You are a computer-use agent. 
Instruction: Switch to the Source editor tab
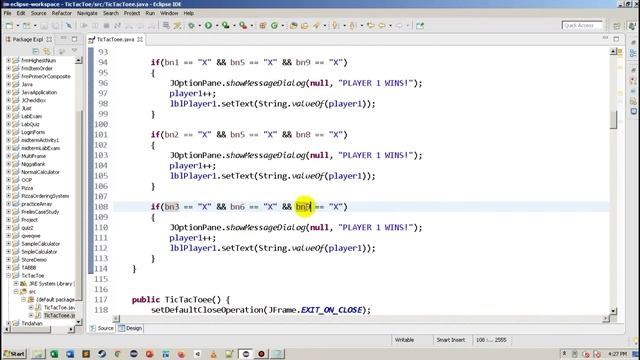(x=102, y=328)
